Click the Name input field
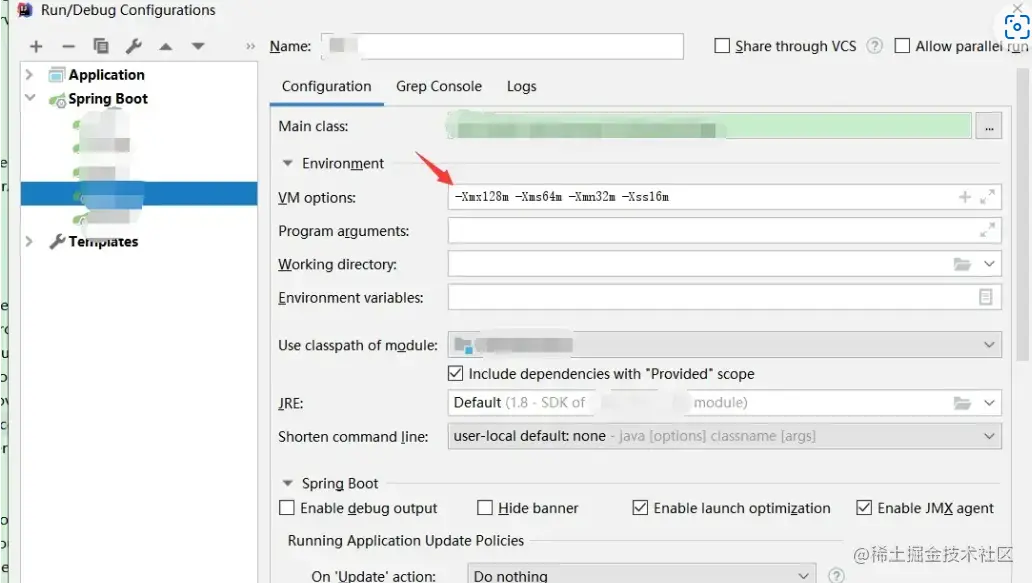1032x583 pixels. 502,46
